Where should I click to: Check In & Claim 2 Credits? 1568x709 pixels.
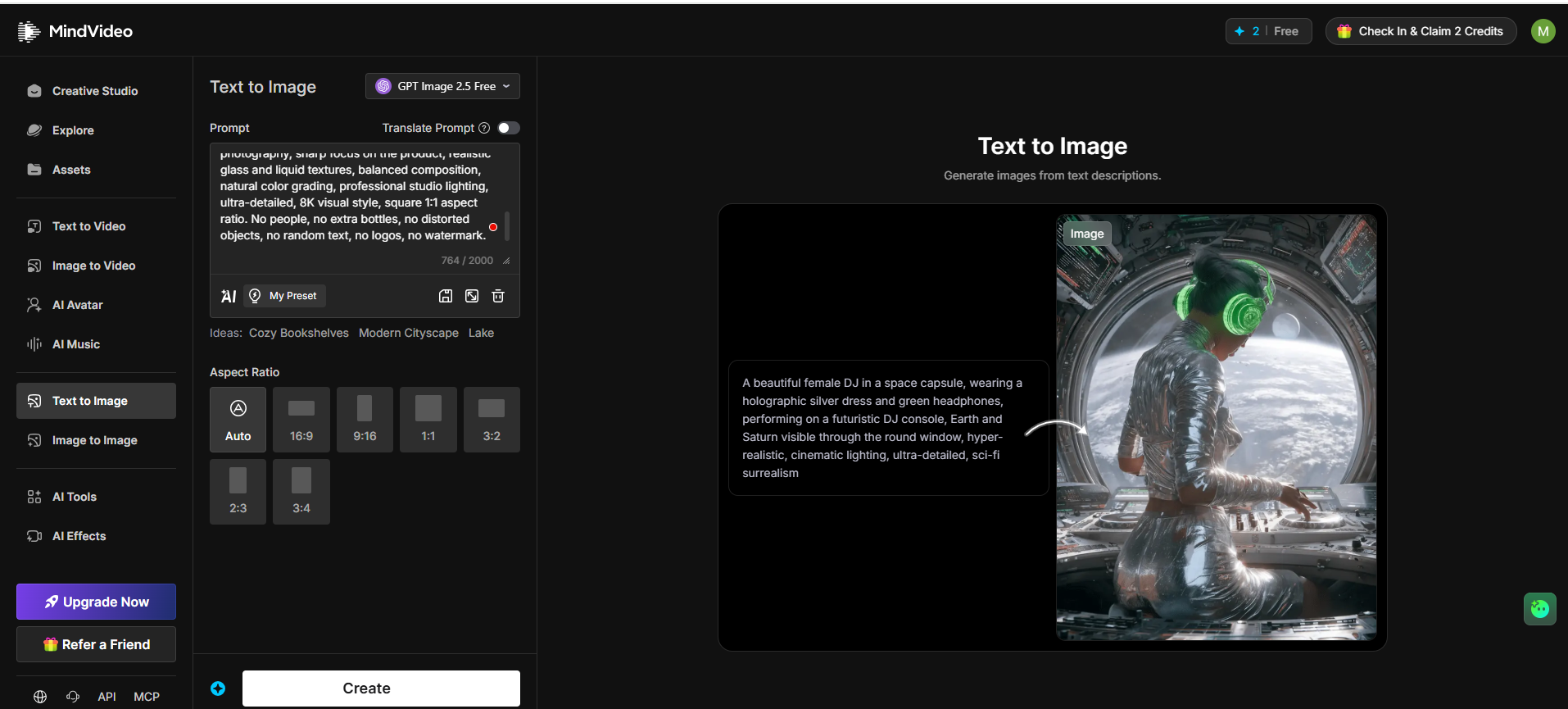1421,31
